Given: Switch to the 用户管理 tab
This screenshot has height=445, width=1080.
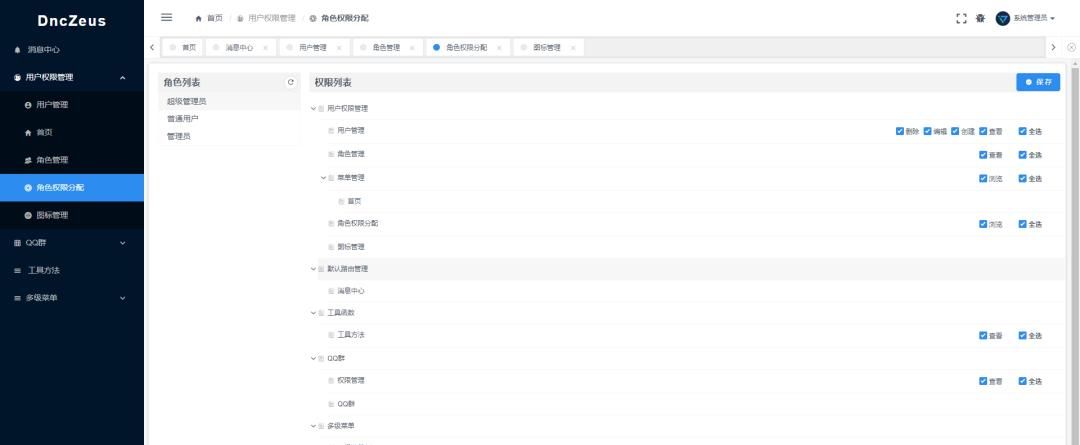Looking at the screenshot, I should pos(313,48).
